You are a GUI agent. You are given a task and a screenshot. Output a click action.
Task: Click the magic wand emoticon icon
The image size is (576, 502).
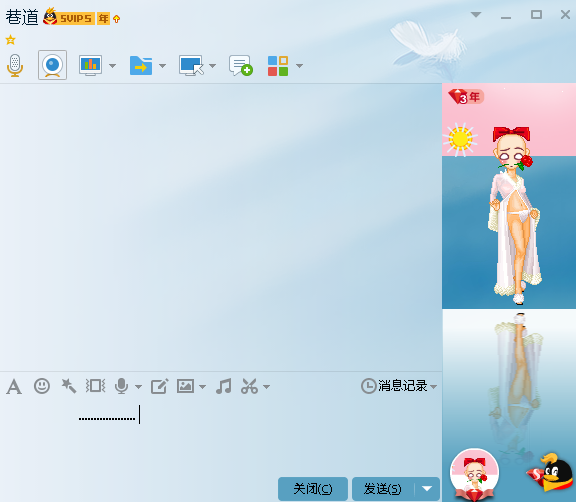point(69,386)
